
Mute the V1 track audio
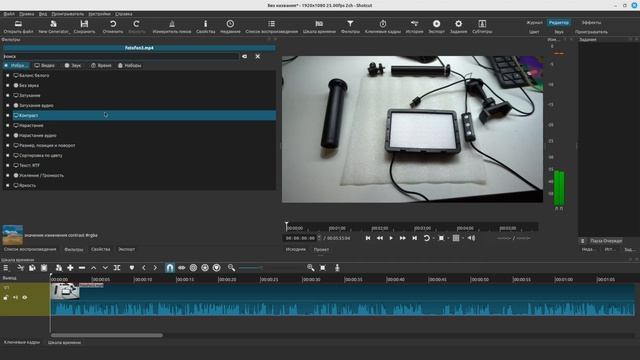tap(16, 298)
